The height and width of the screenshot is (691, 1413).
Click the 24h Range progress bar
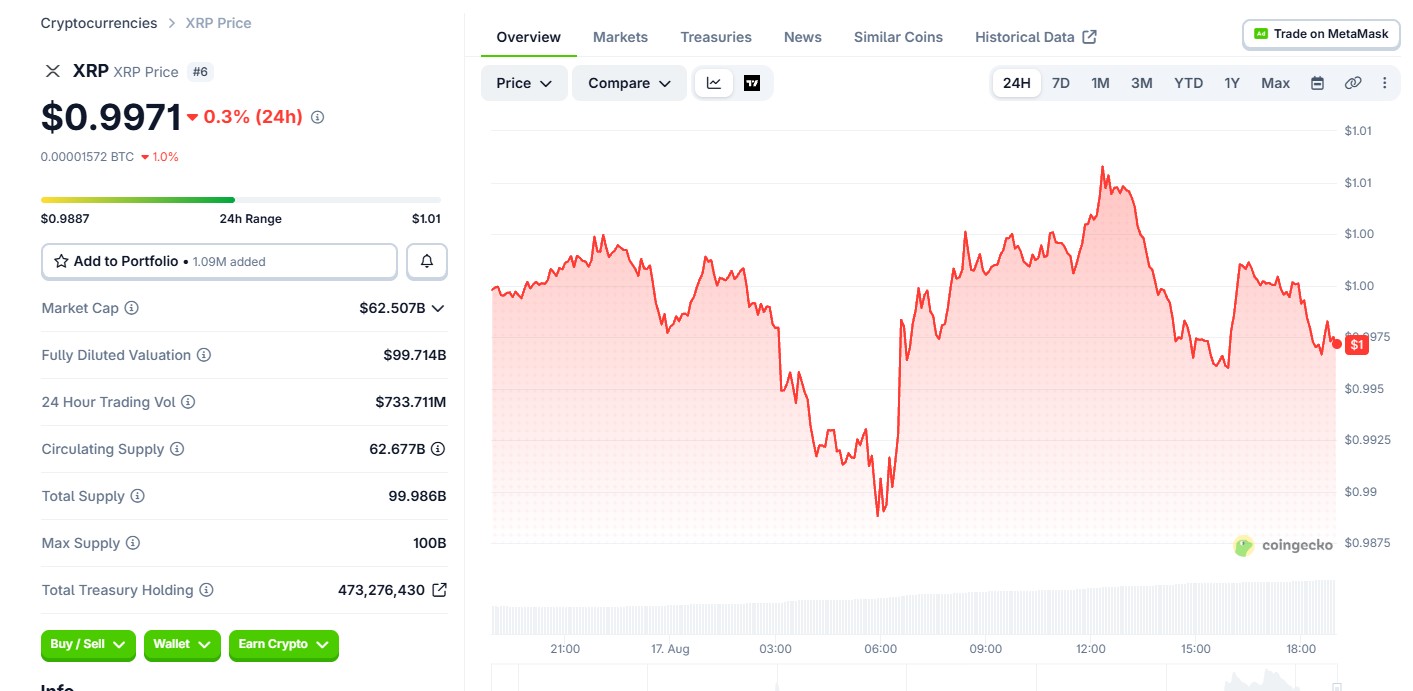(x=241, y=200)
